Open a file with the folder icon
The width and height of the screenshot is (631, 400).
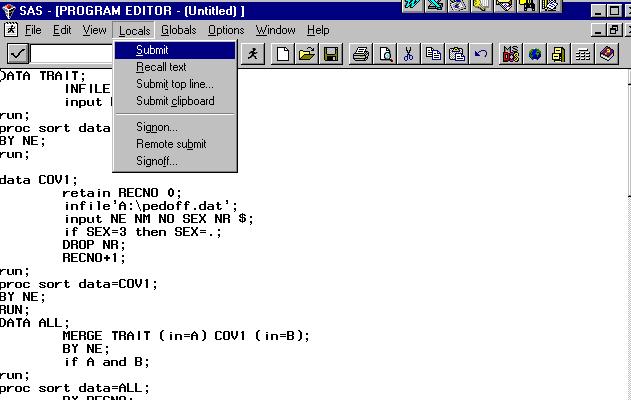(307, 54)
